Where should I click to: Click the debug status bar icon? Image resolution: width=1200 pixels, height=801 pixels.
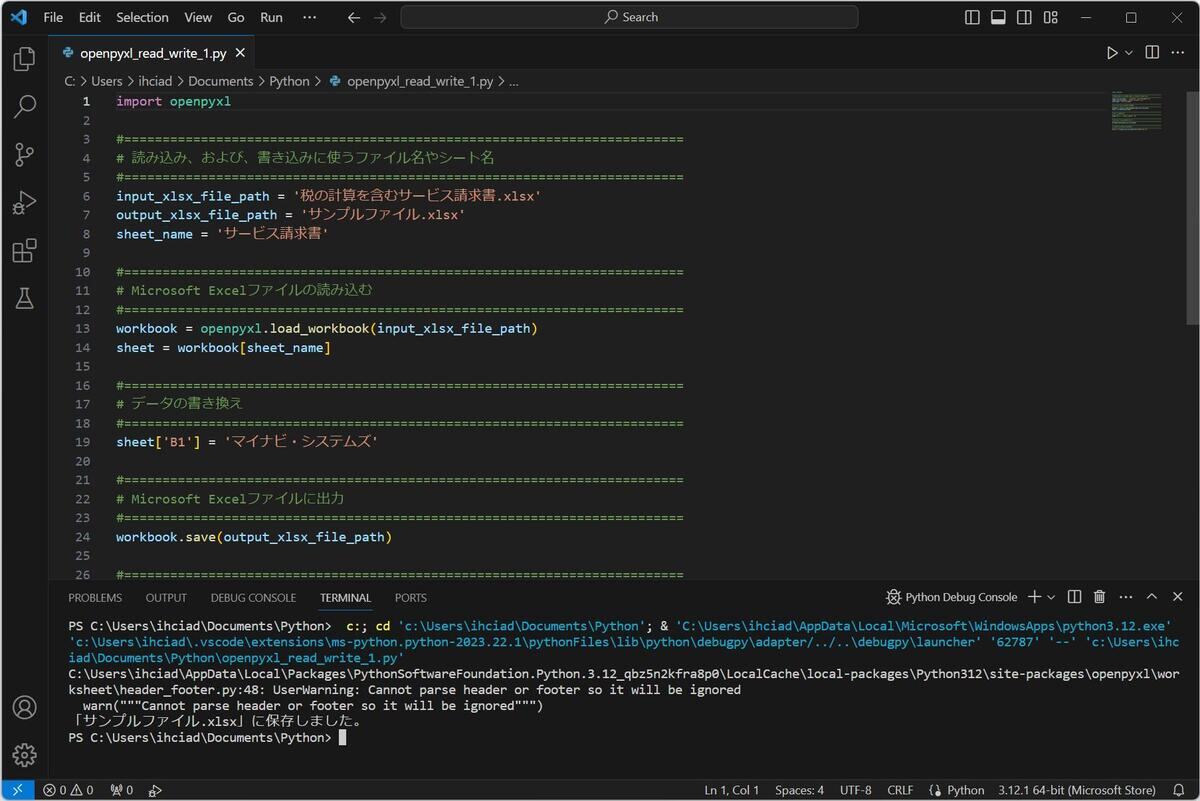coord(155,790)
